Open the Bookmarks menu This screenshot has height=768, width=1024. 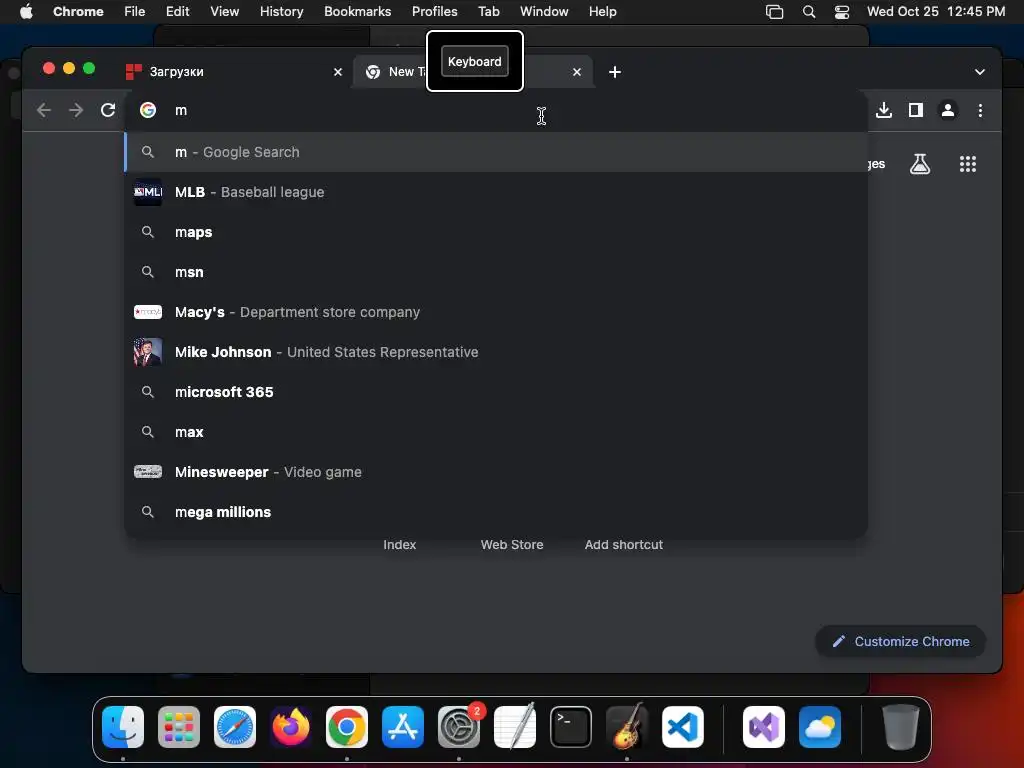tap(357, 12)
